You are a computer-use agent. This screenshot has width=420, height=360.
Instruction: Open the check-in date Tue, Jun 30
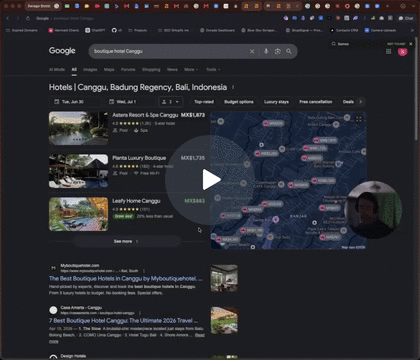pos(76,102)
